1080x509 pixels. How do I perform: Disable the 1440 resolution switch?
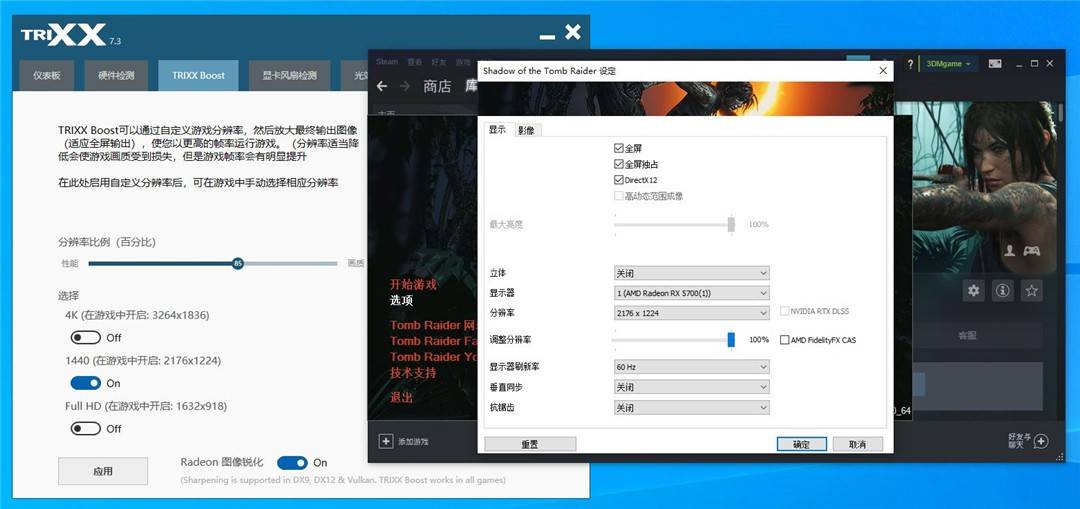tap(85, 383)
